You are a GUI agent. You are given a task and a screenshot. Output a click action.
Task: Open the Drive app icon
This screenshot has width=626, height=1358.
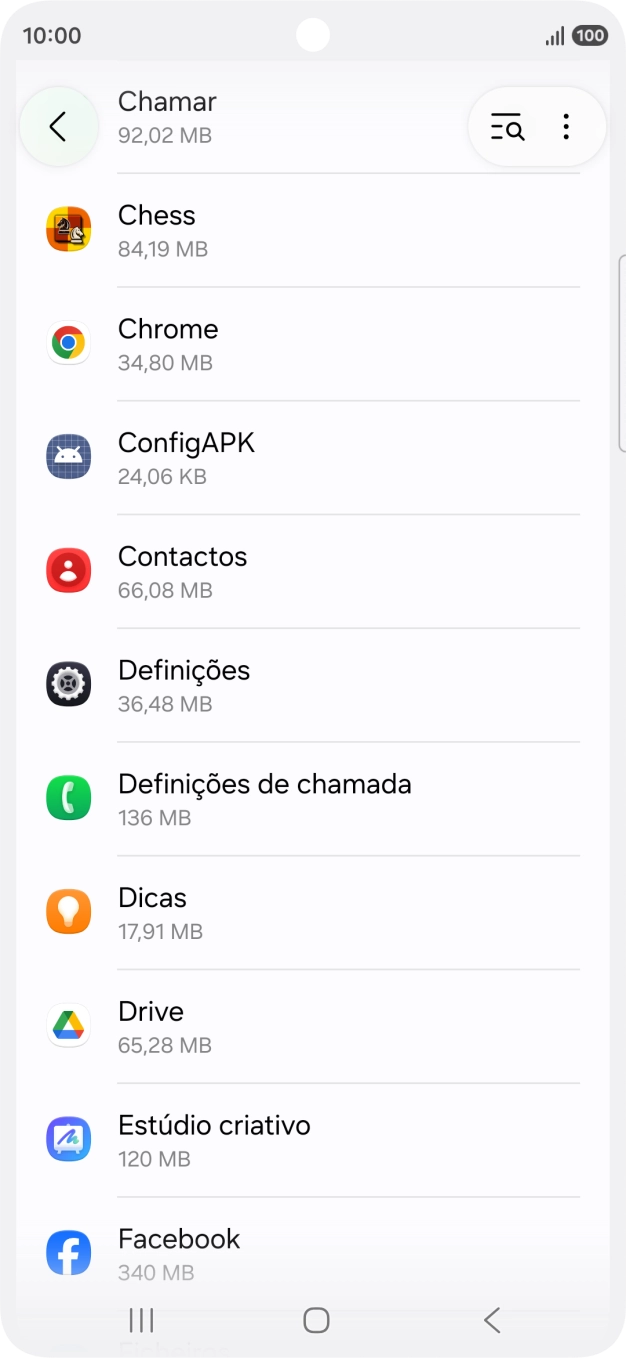[x=68, y=1025]
